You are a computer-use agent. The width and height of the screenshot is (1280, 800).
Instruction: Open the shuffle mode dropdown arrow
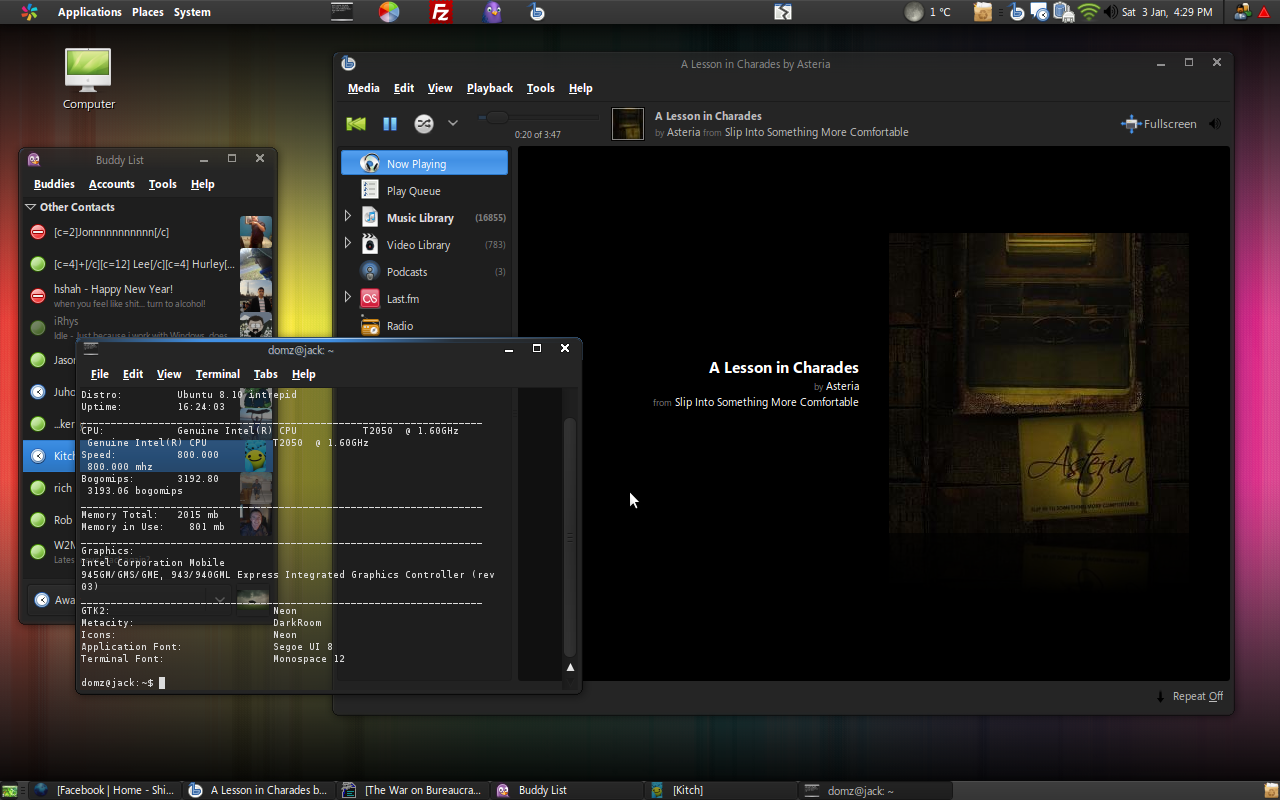453,124
